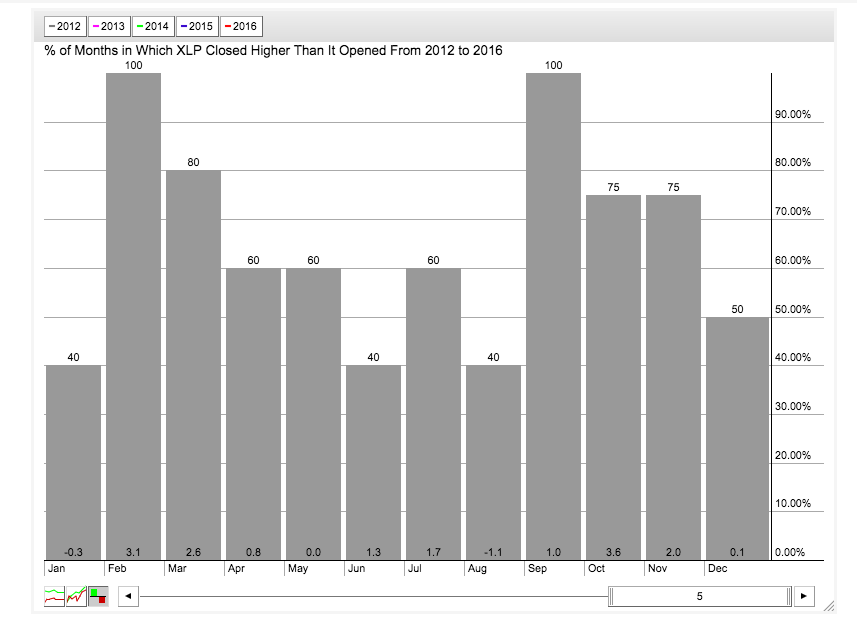
Task: Click the chart title about XLP months
Action: coord(273,50)
